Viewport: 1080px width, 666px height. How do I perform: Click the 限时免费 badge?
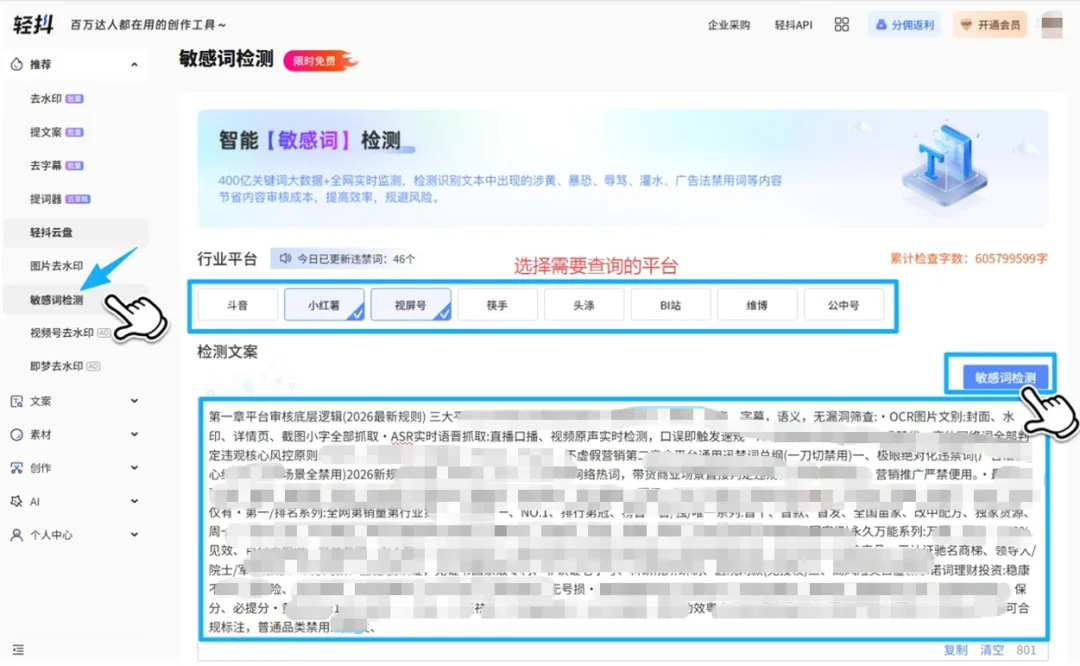click(x=320, y=61)
